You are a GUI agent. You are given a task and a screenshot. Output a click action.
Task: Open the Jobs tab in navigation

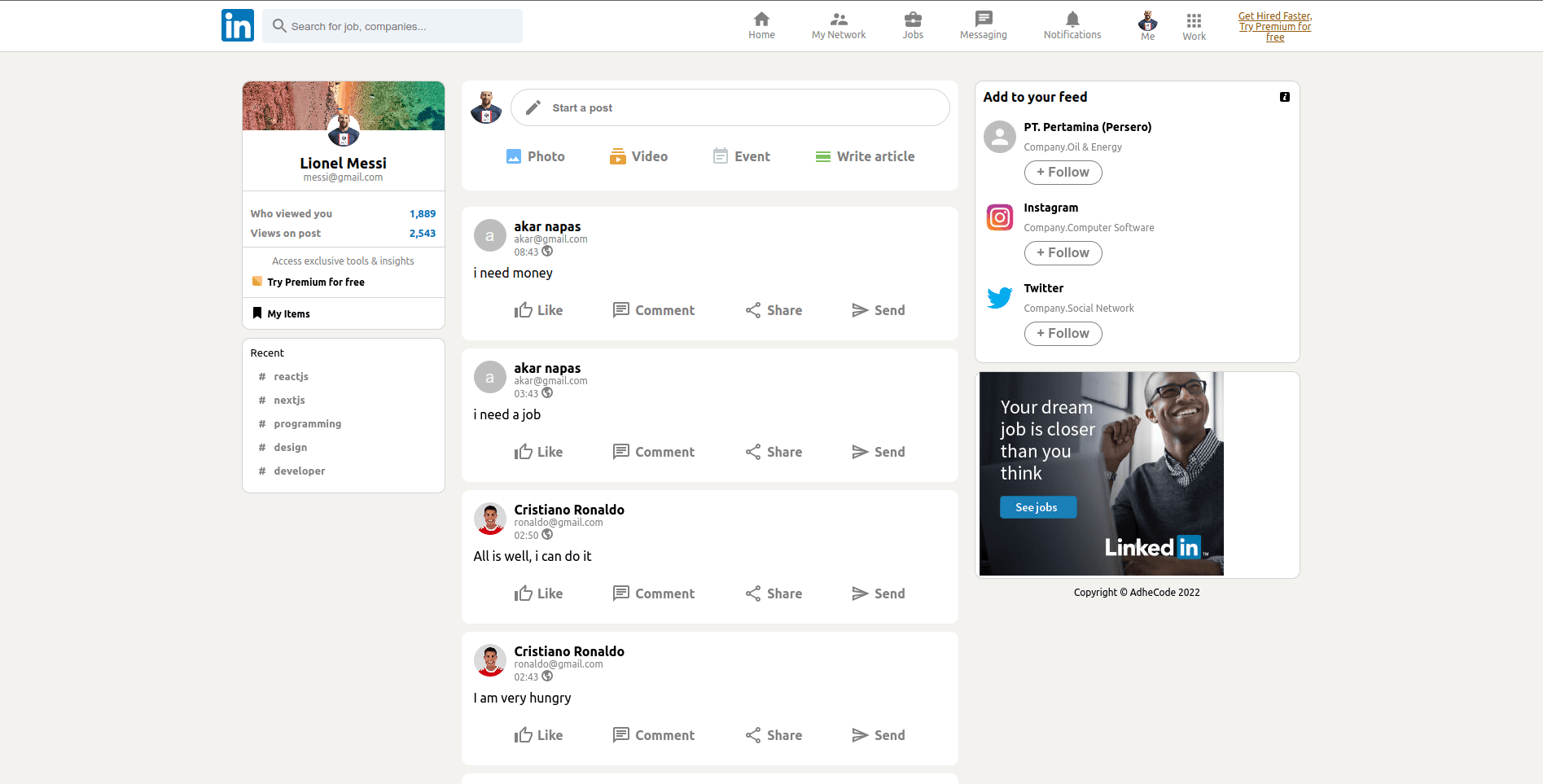(913, 25)
